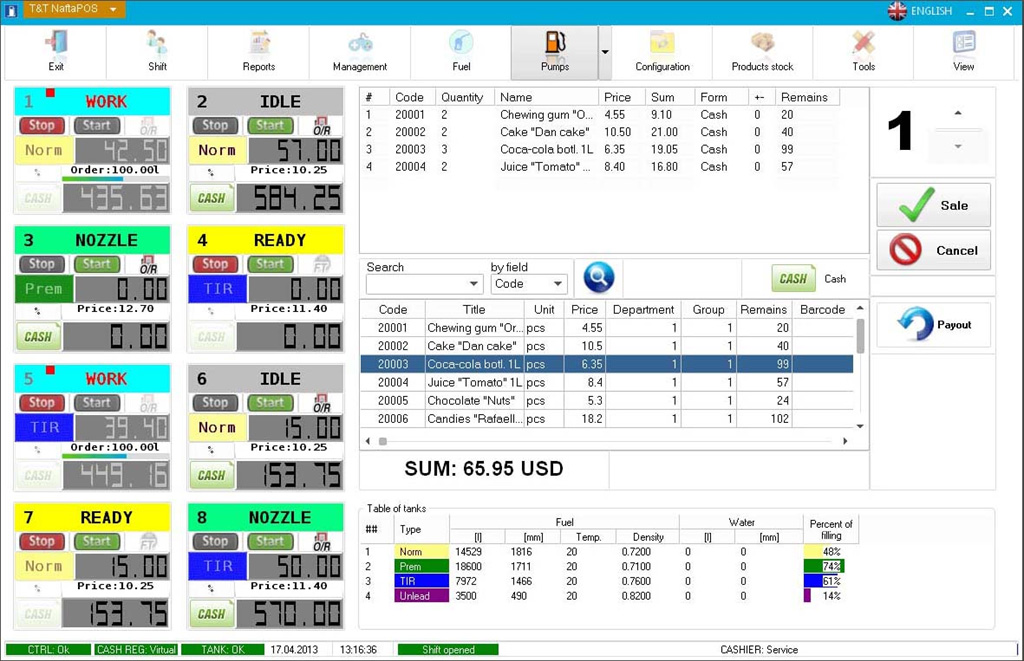1024x661 pixels.
Task: Select the Pumps toolbar button
Action: [554, 52]
